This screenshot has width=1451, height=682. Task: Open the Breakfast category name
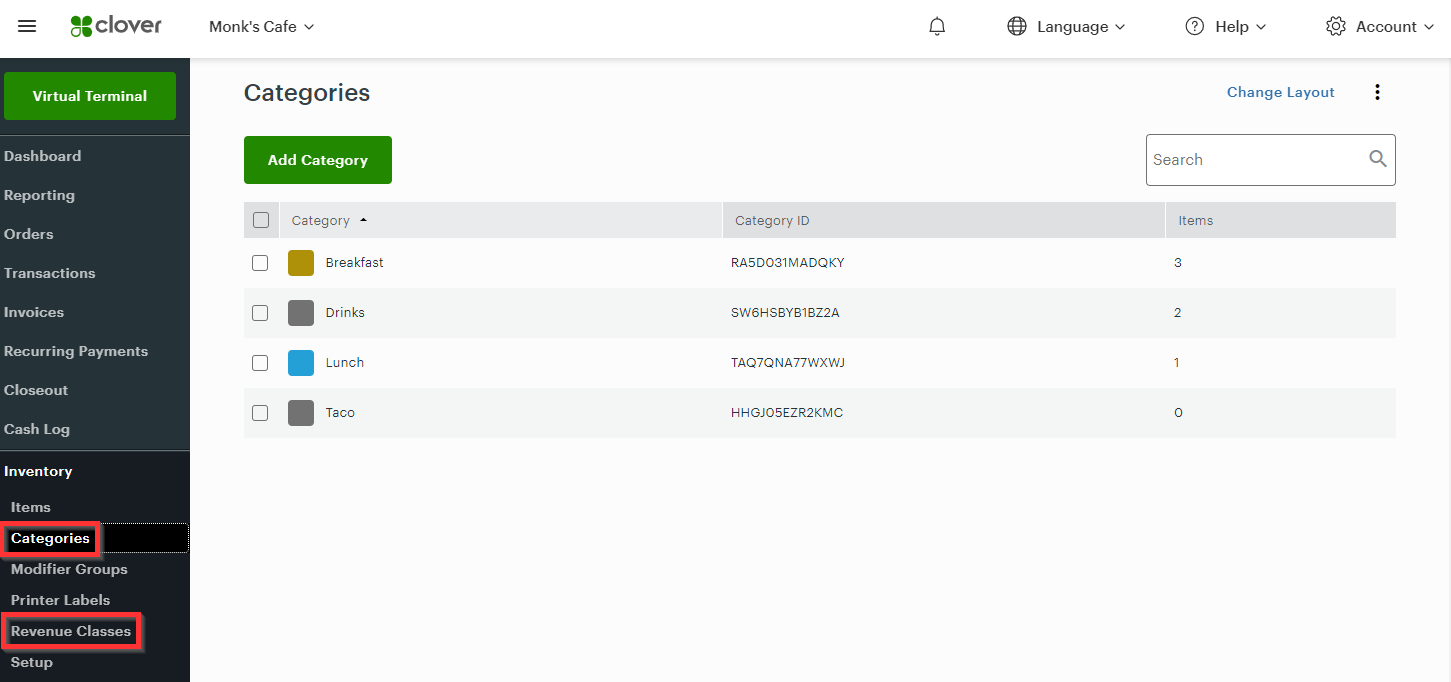(x=355, y=263)
